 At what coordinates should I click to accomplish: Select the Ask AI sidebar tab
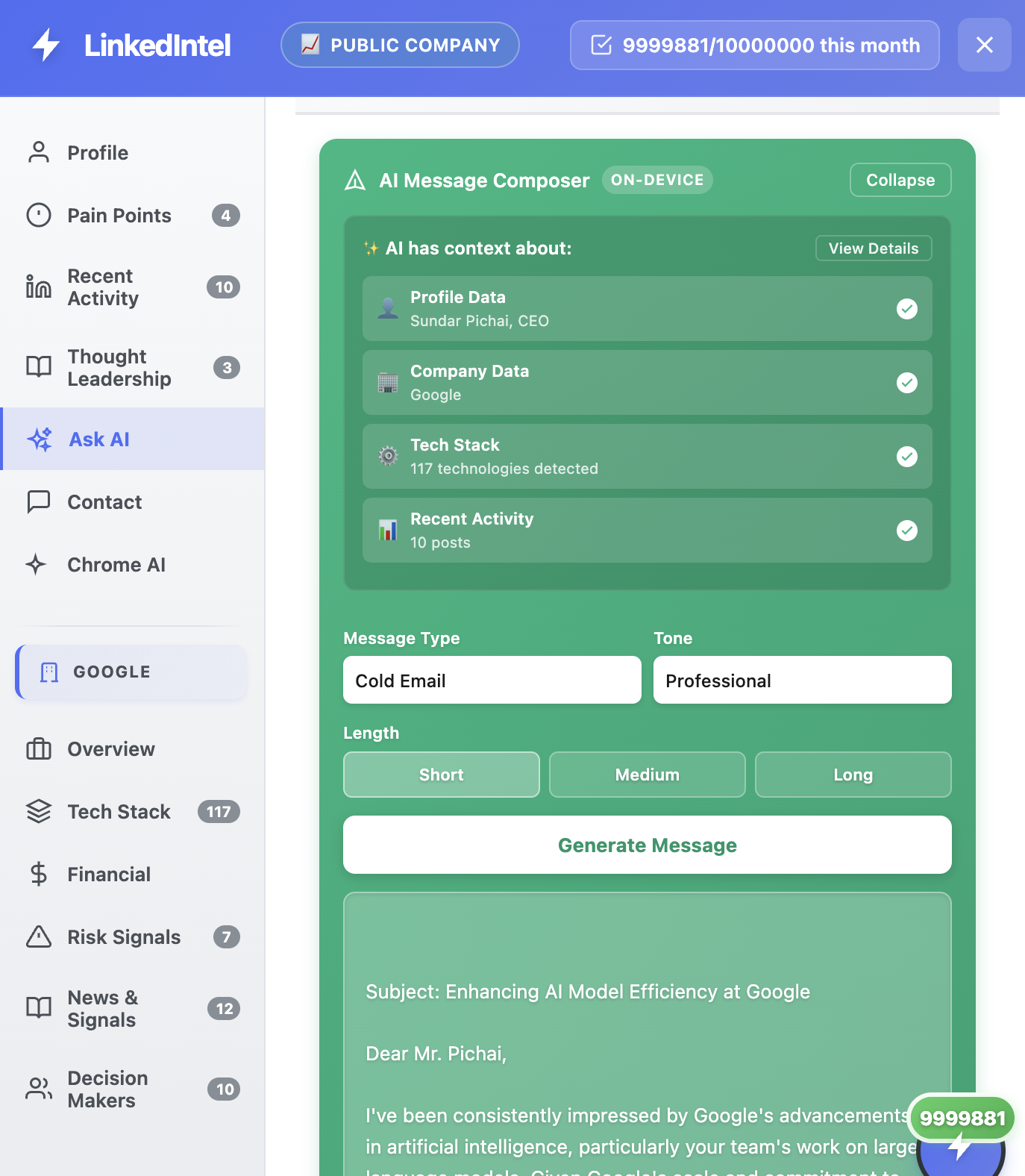(x=133, y=439)
